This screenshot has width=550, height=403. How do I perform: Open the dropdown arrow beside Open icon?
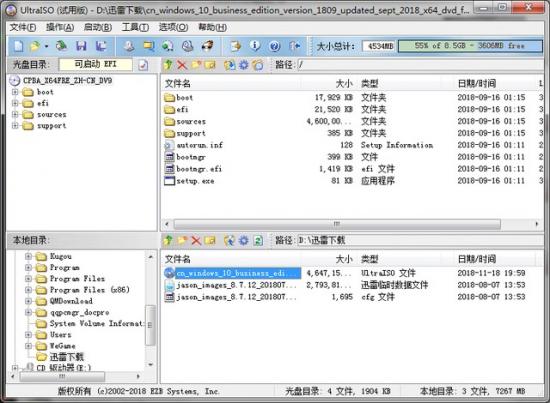(x=46, y=46)
